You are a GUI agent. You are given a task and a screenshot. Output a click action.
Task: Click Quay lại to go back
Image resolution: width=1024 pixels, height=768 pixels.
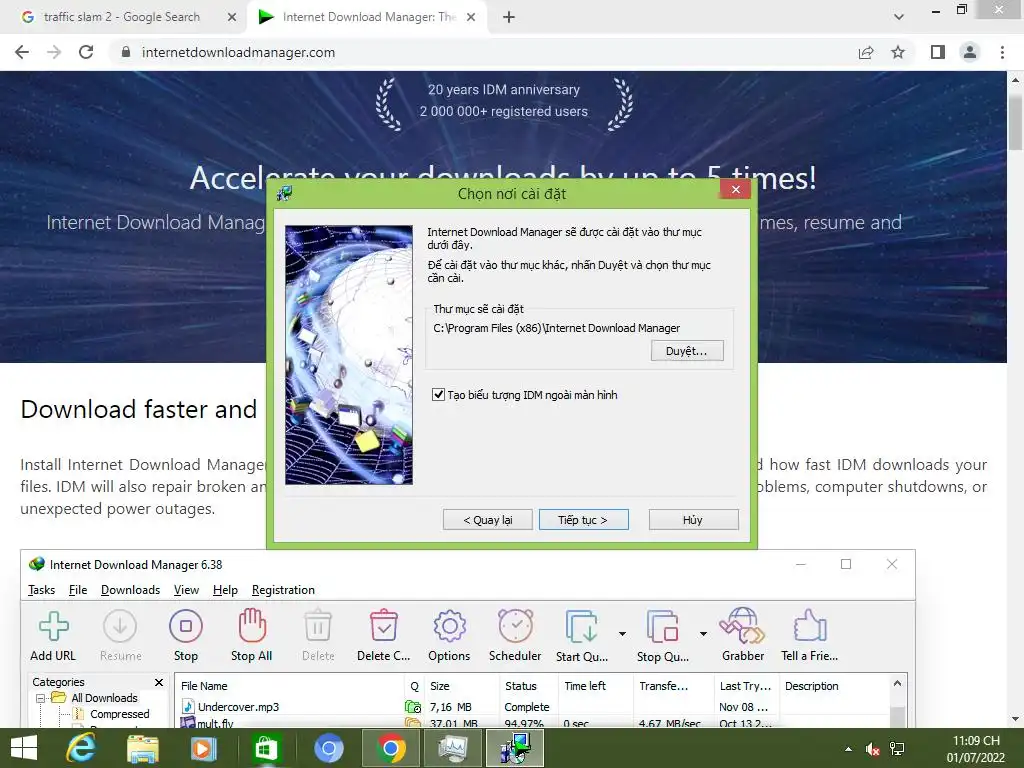coord(488,520)
